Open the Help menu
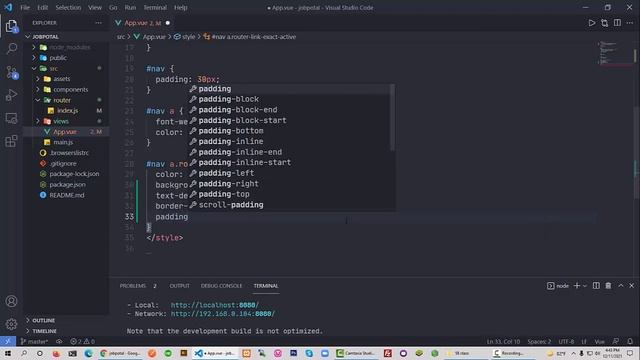The width and height of the screenshot is (640, 360). pos(180,7)
